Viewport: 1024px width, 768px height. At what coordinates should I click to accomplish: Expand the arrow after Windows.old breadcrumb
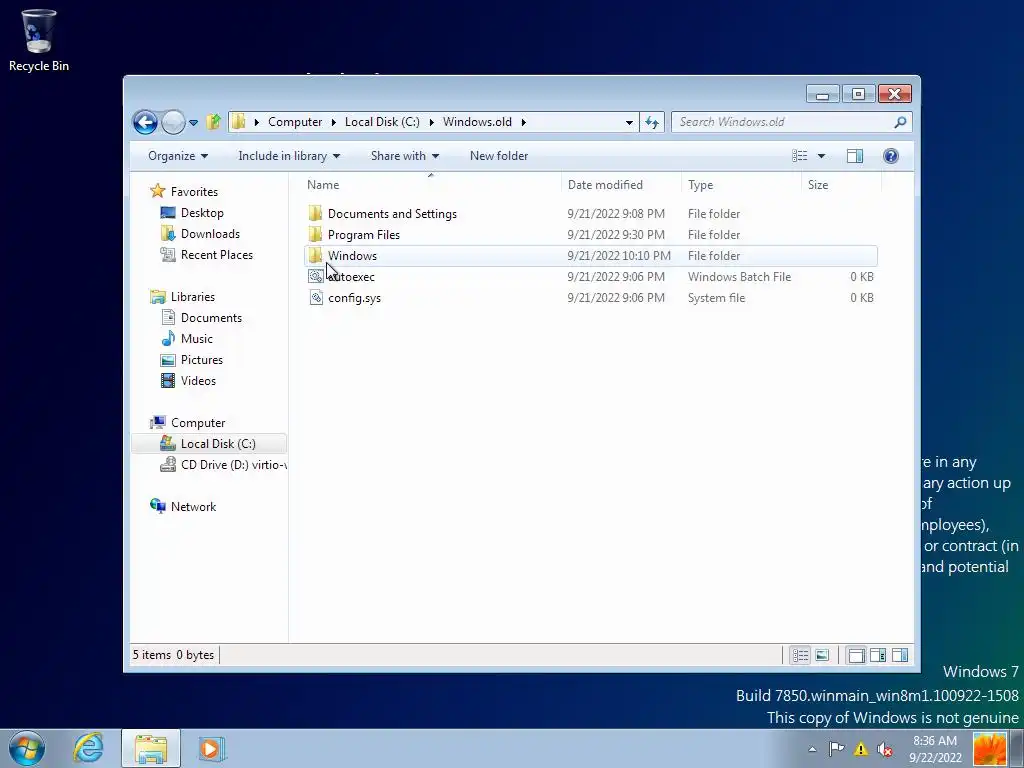pyautogui.click(x=524, y=122)
